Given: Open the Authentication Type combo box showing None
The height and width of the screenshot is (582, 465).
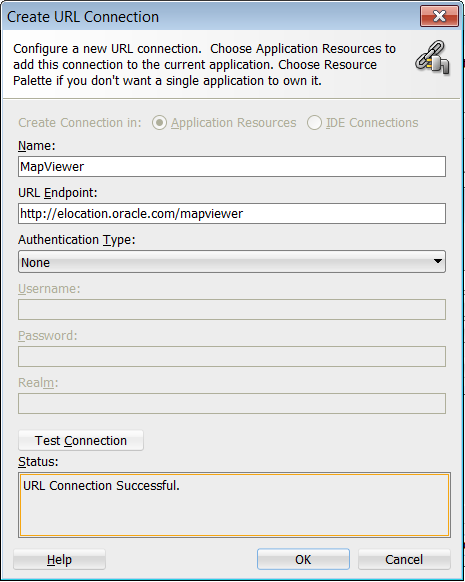Looking at the screenshot, I should [x=232, y=262].
